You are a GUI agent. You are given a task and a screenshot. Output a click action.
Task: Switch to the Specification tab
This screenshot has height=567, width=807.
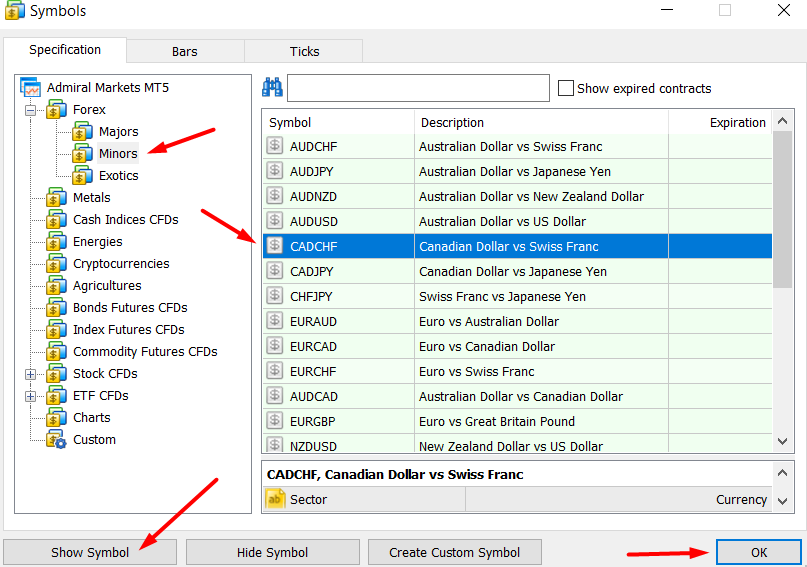[65, 50]
